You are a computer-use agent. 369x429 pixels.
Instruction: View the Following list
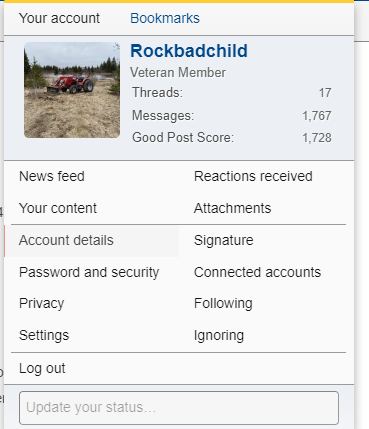223,304
